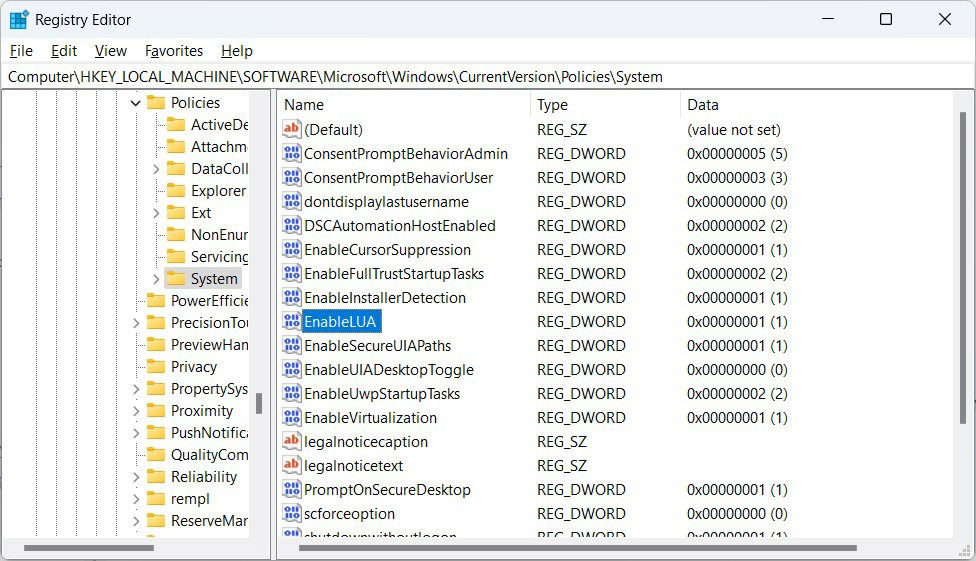Click the tree pane horizontal scrollbar

point(88,548)
